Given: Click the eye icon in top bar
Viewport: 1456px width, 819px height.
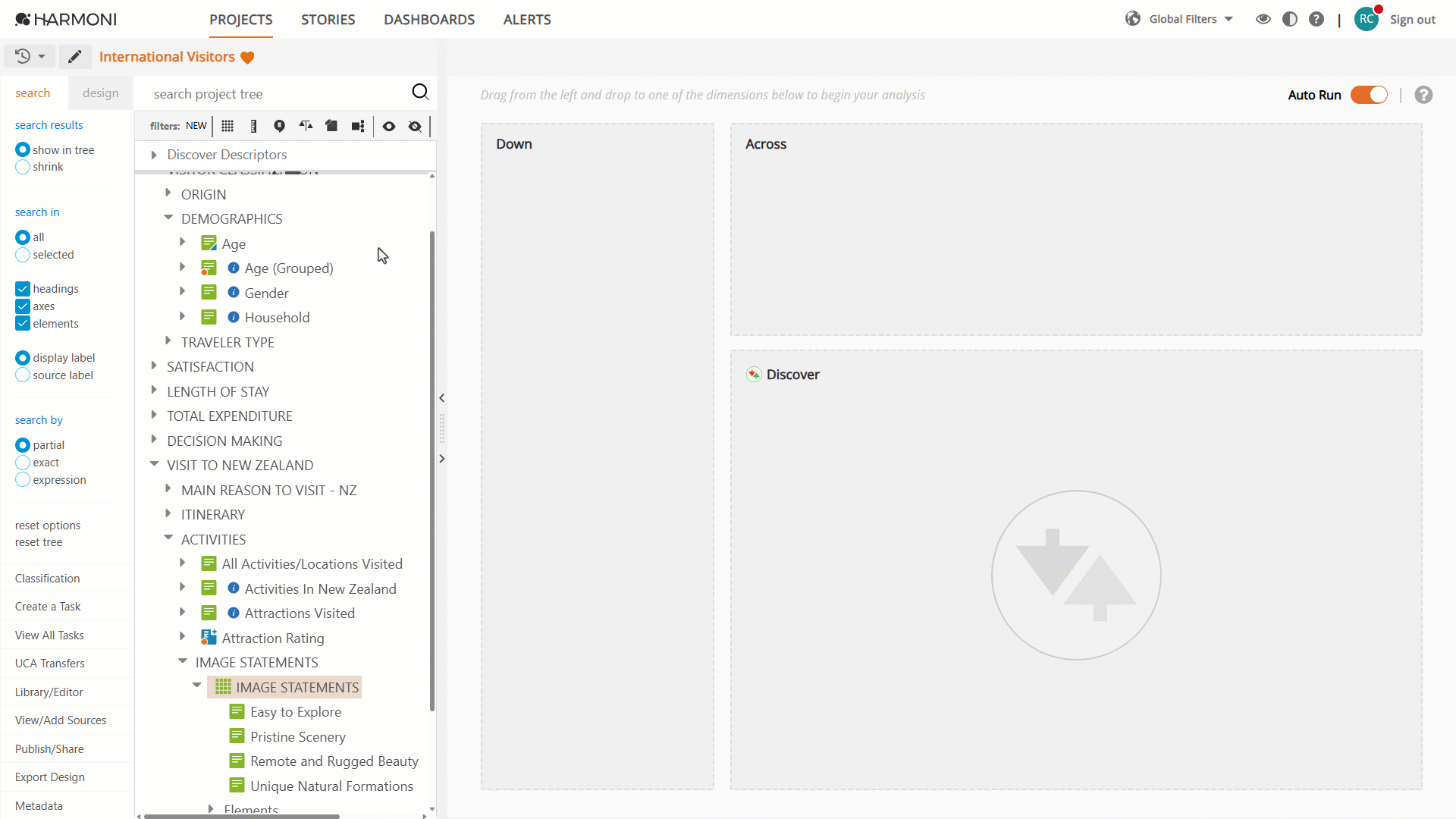Looking at the screenshot, I should (1263, 19).
